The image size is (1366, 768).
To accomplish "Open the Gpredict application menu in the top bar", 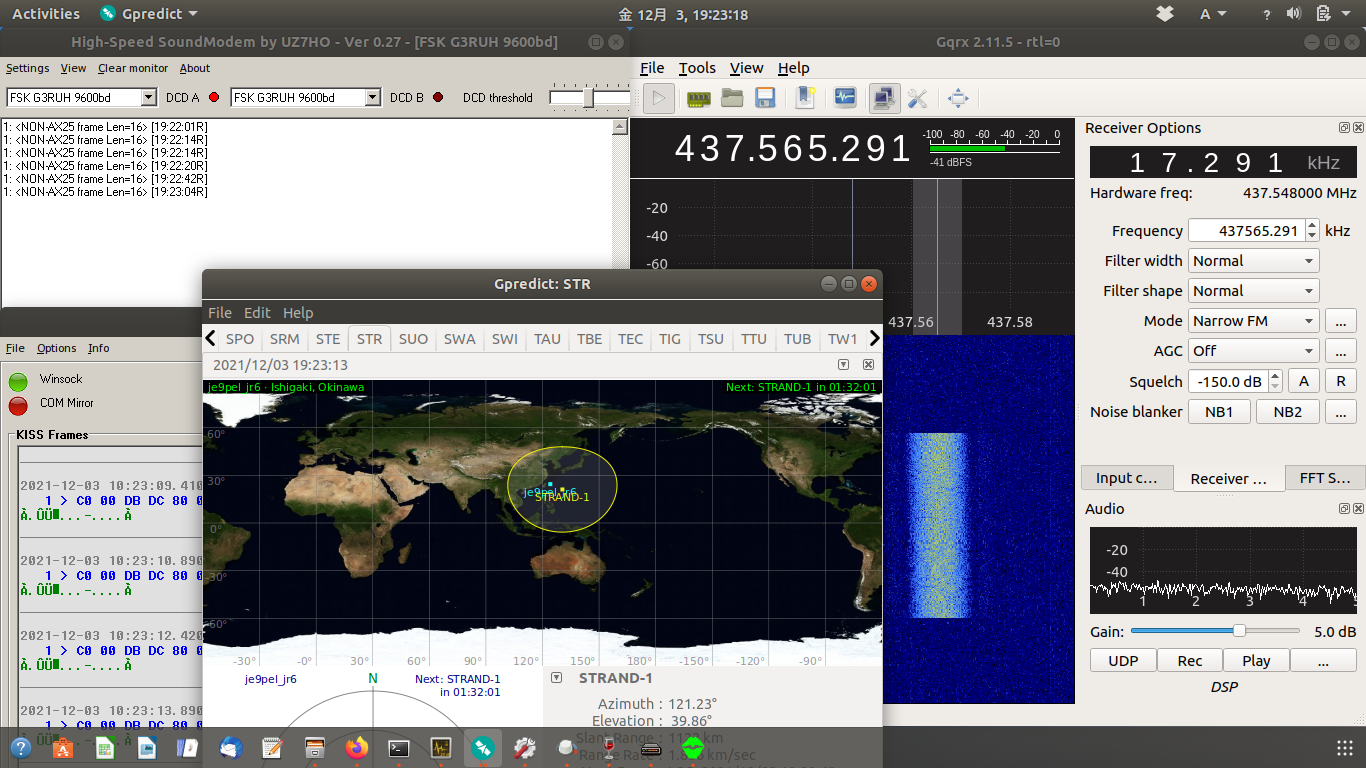I will [149, 14].
